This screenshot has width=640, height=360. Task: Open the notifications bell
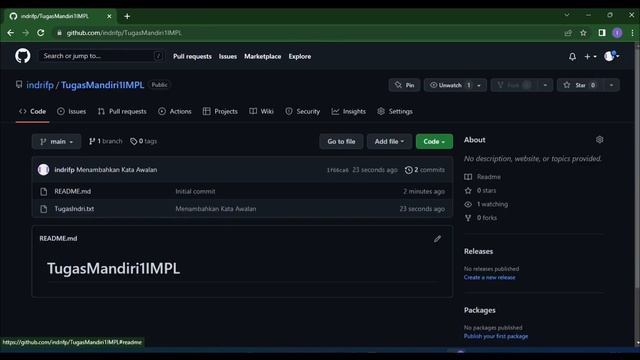coord(572,57)
